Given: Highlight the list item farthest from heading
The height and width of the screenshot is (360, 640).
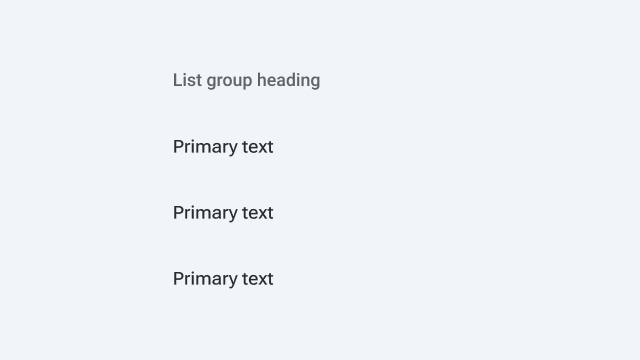Looking at the screenshot, I should (223, 279).
